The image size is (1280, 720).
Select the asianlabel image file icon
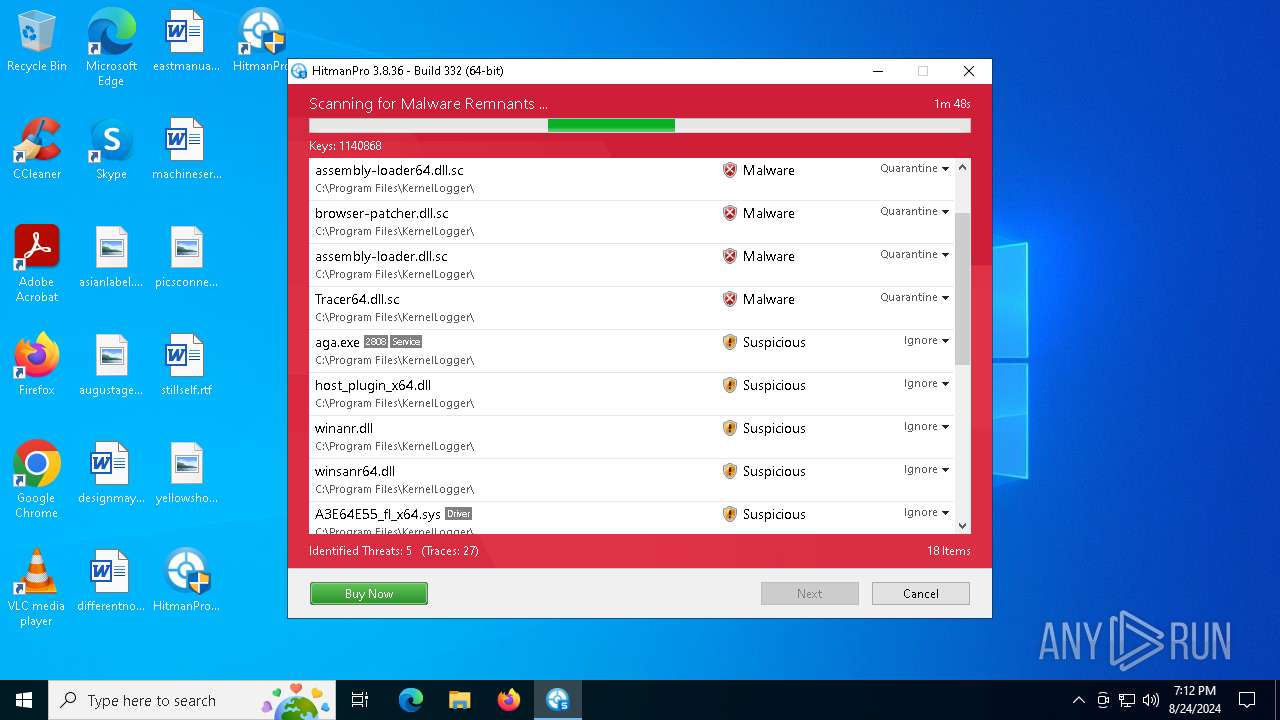[x=111, y=256]
